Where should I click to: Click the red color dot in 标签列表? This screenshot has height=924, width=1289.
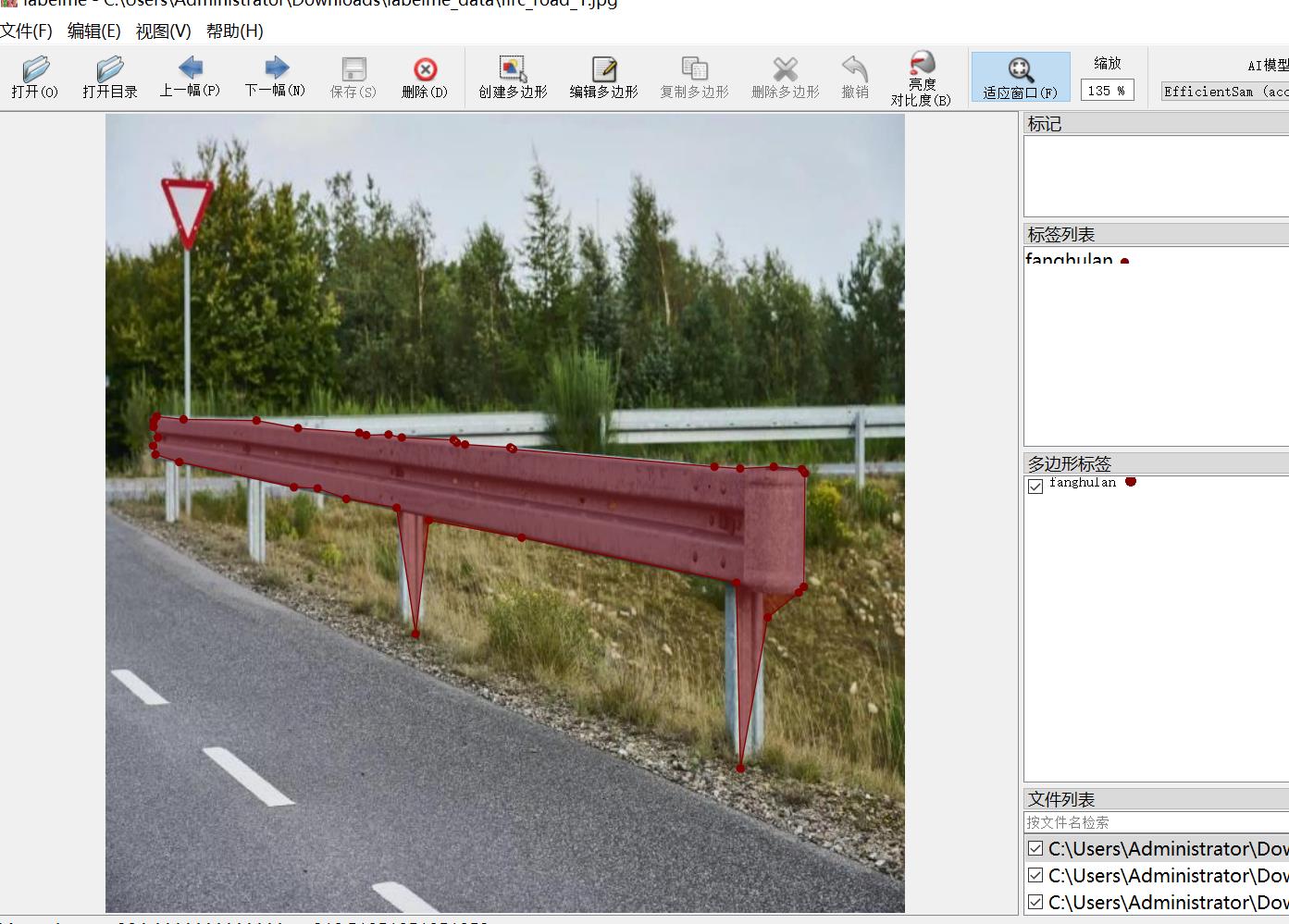[1124, 262]
